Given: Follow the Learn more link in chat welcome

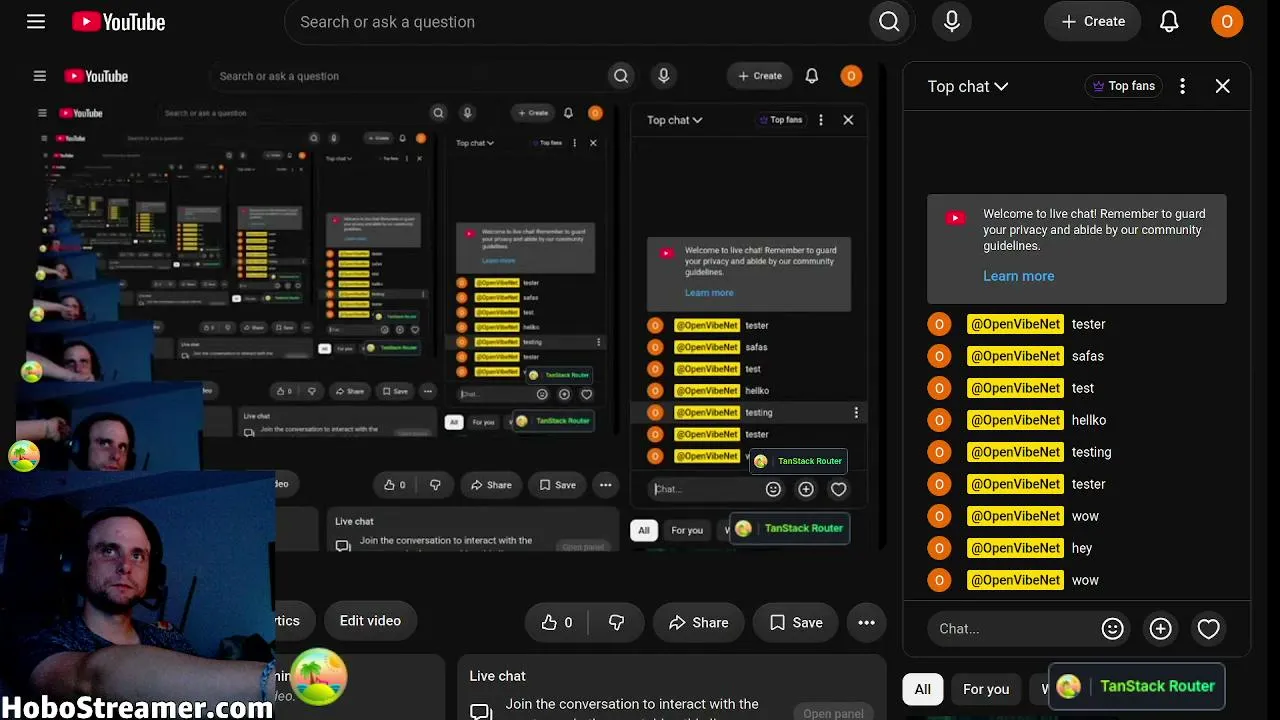Looking at the screenshot, I should 1018,276.
